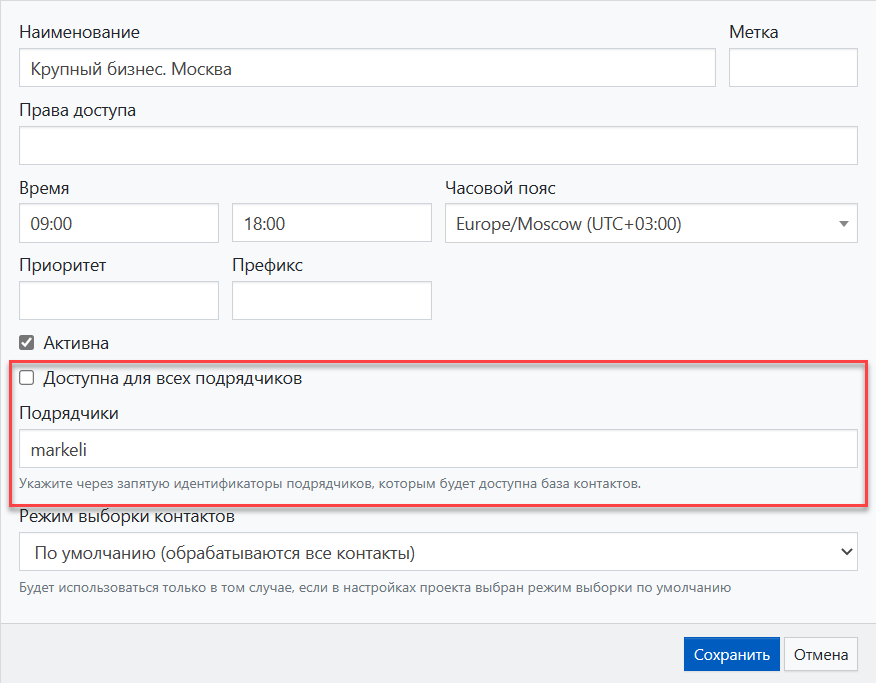Image resolution: width=876 pixels, height=683 pixels.
Task: Click the hint text about contractor identifiers
Action: 330,484
